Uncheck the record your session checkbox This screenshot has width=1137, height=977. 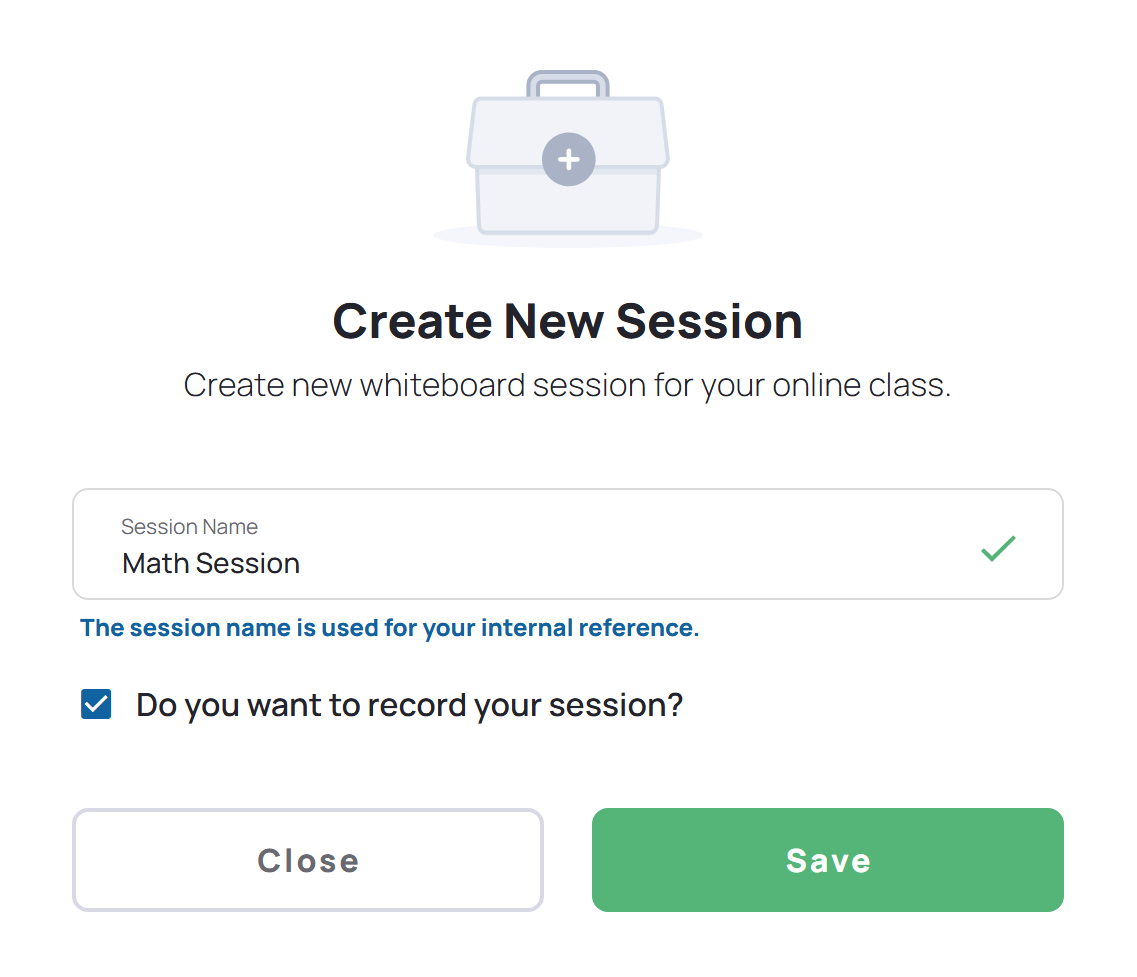[x=96, y=704]
